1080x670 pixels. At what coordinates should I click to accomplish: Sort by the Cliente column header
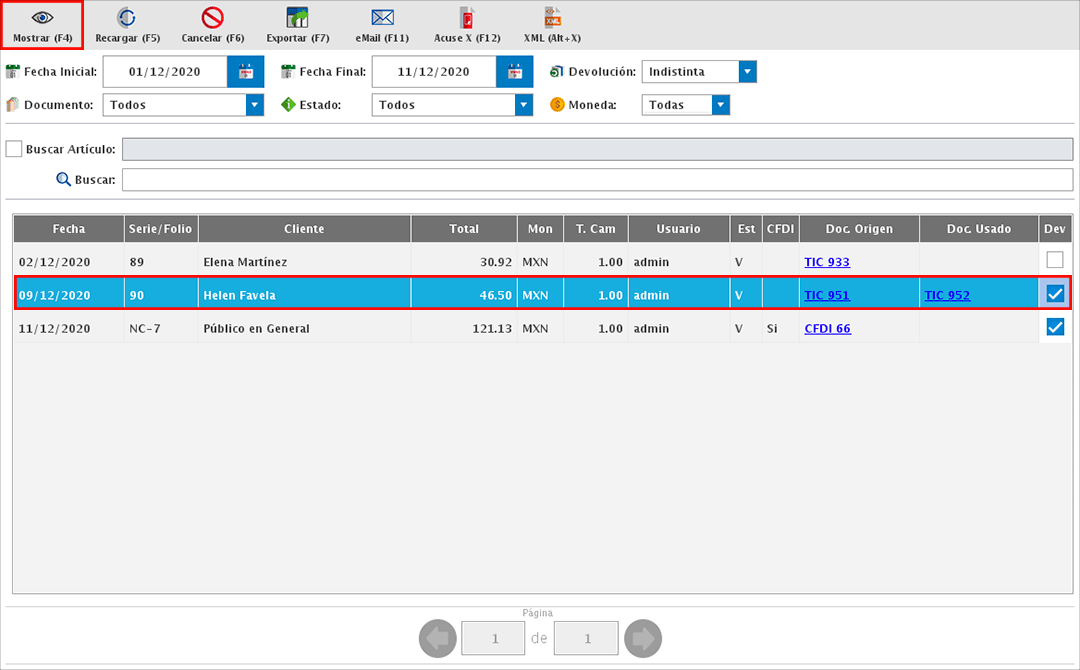tap(304, 229)
